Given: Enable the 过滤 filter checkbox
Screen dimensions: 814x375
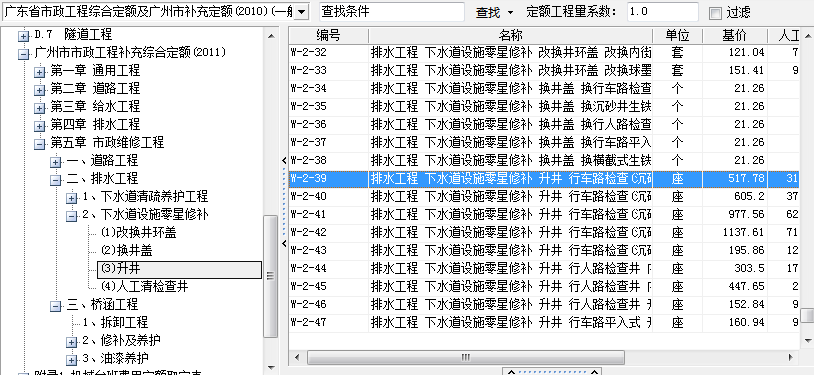Looking at the screenshot, I should (715, 13).
